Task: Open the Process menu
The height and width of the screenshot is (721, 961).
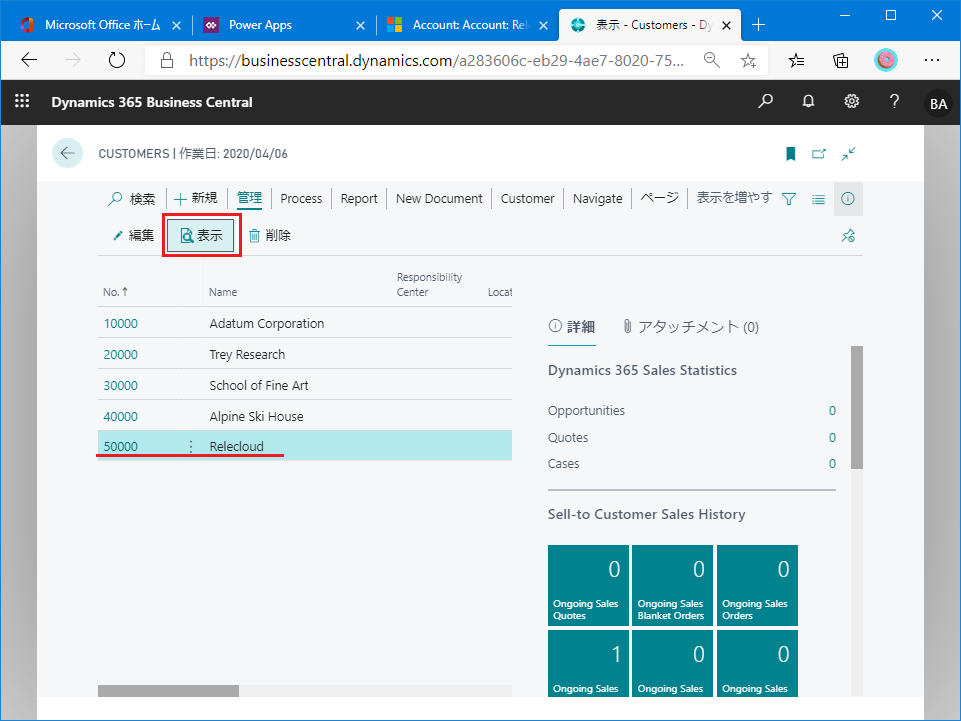Action: [301, 199]
